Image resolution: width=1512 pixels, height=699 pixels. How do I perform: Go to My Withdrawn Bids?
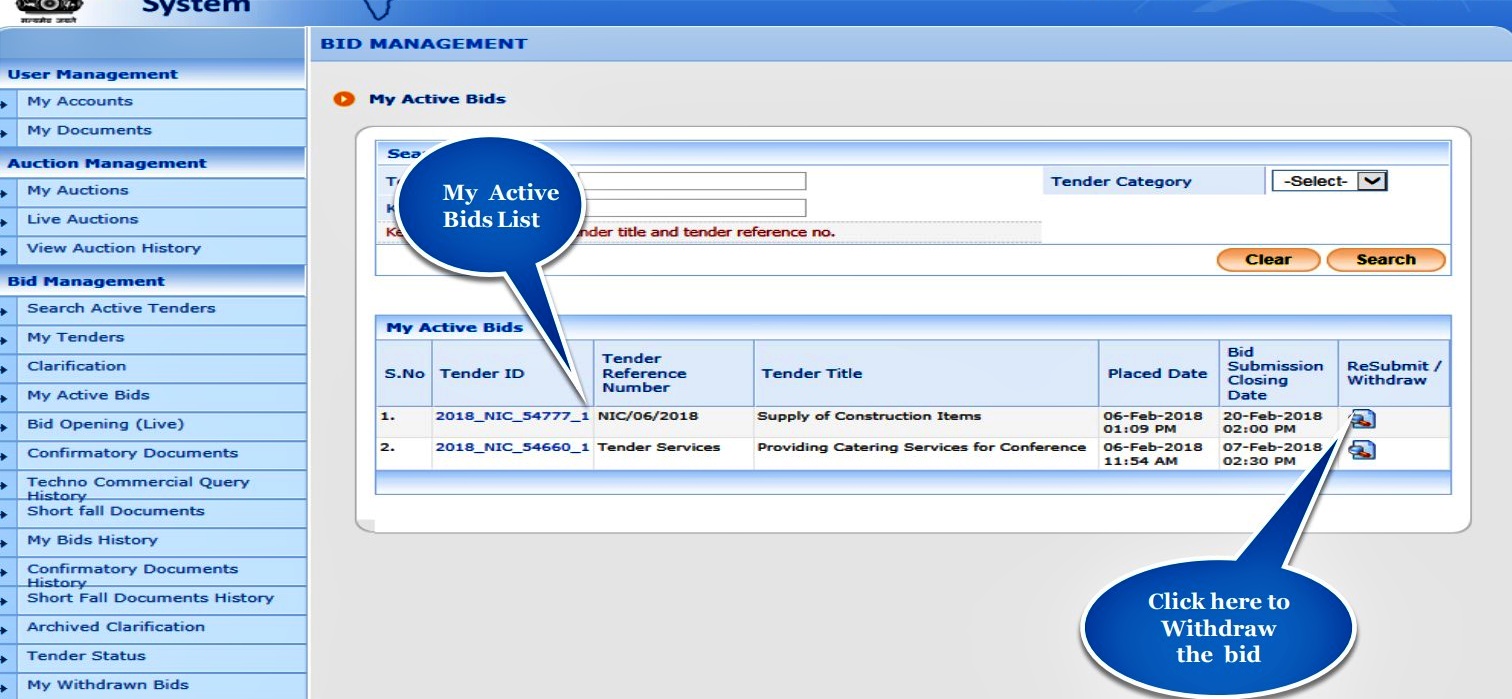107,685
